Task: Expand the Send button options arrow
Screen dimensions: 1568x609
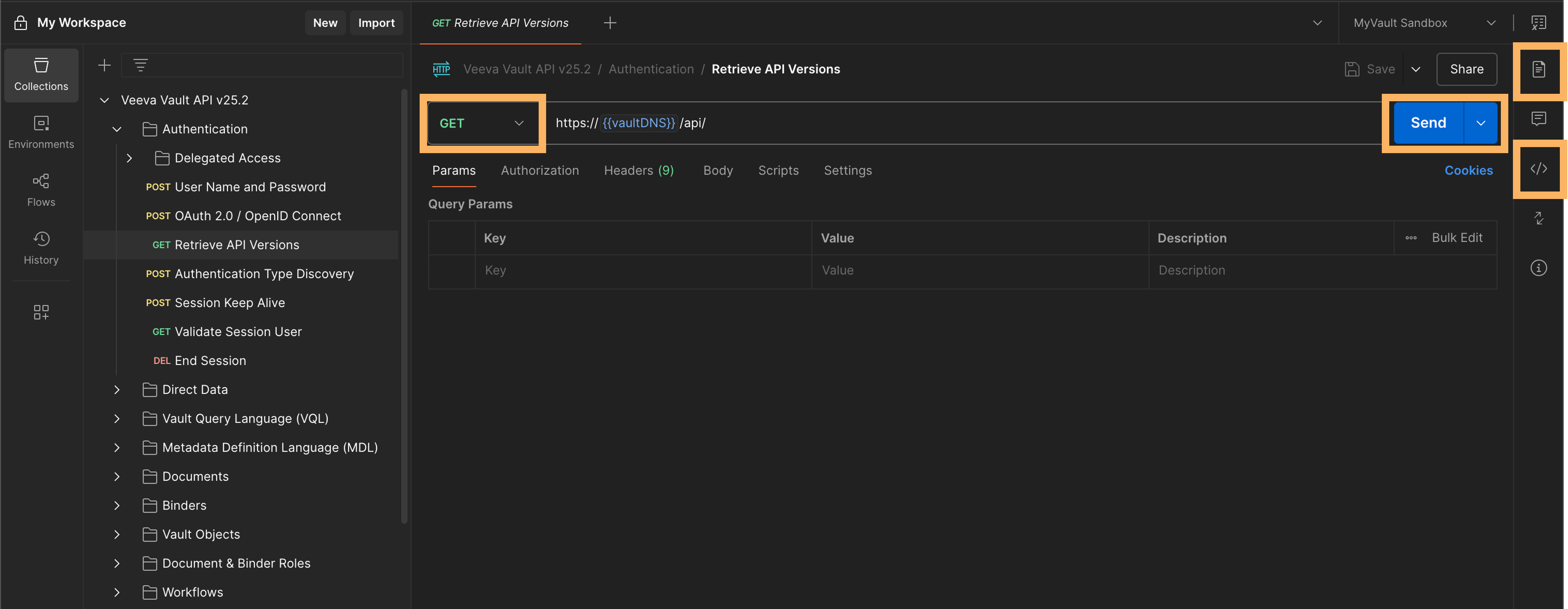Action: [x=1480, y=123]
